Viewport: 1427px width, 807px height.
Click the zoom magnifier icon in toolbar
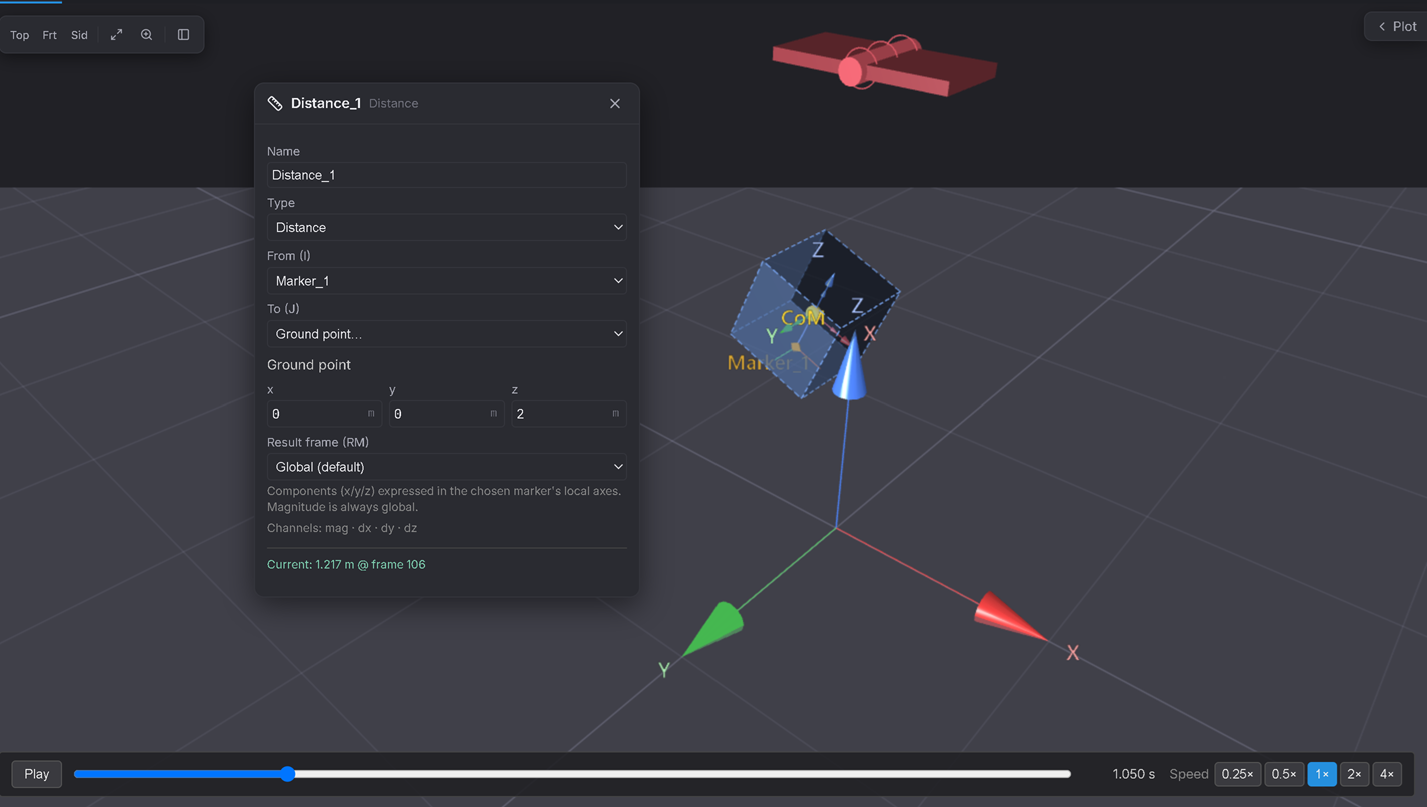click(x=147, y=35)
